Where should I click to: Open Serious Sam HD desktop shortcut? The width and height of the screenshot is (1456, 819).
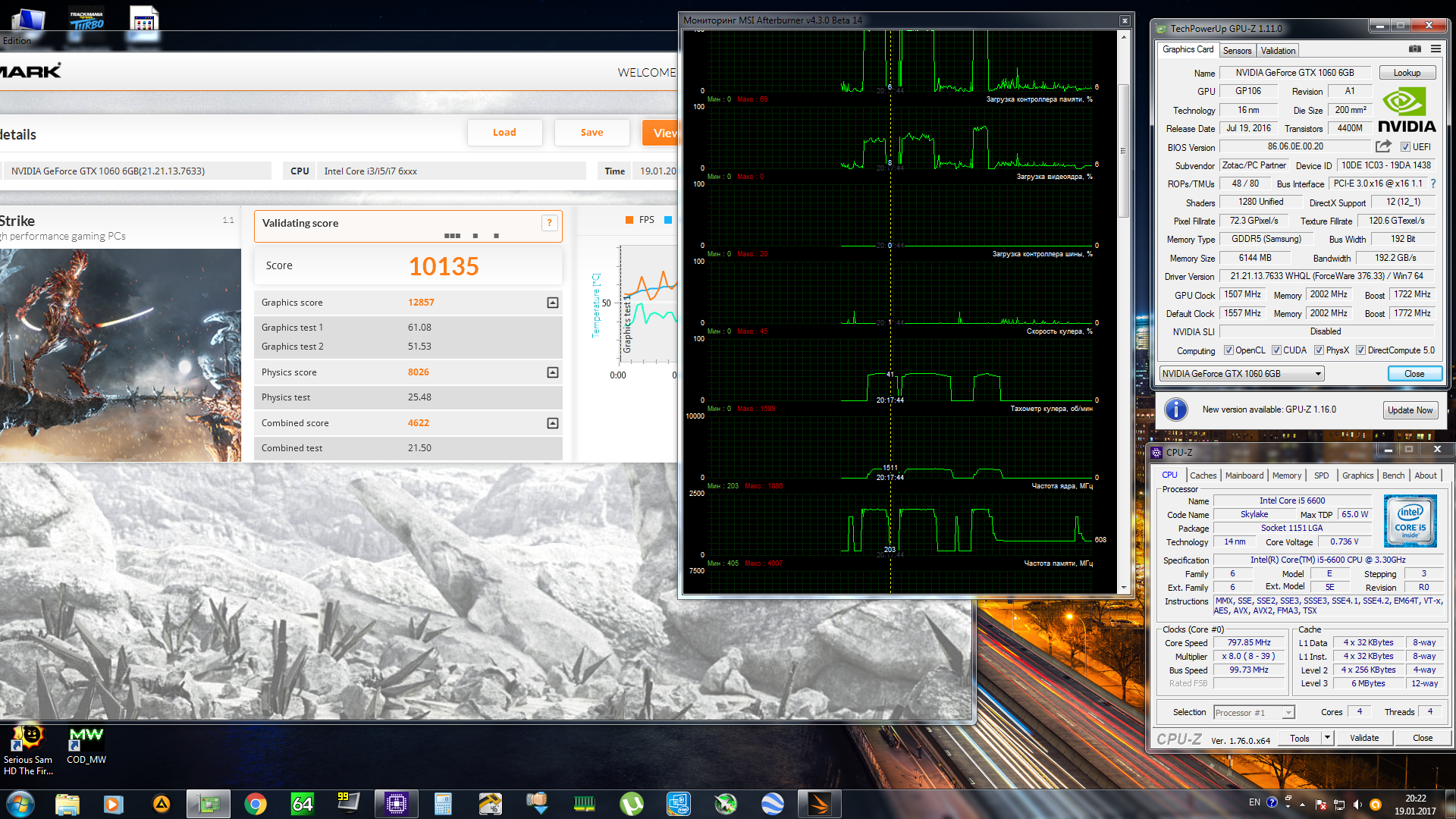[x=28, y=751]
